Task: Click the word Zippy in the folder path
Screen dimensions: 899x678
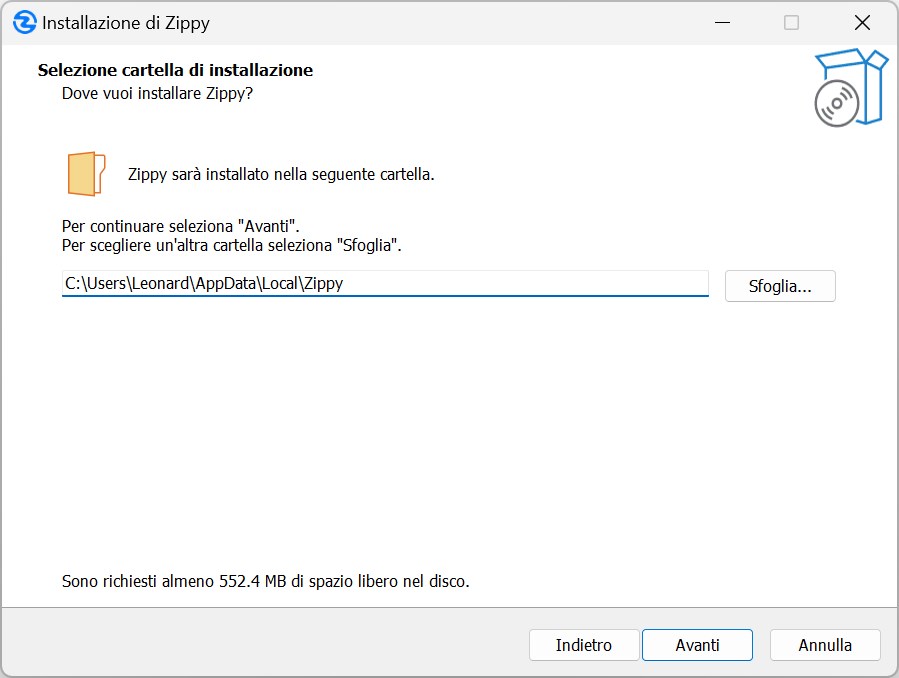Action: click(x=324, y=284)
